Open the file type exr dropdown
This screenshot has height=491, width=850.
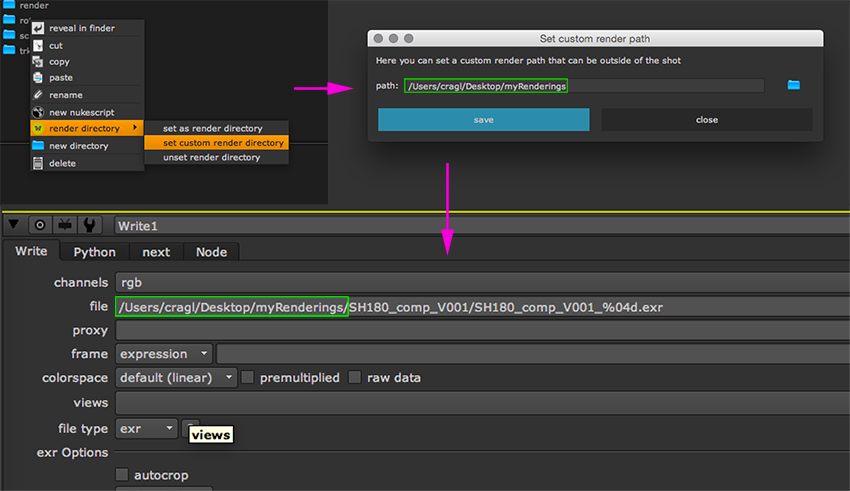(x=147, y=428)
